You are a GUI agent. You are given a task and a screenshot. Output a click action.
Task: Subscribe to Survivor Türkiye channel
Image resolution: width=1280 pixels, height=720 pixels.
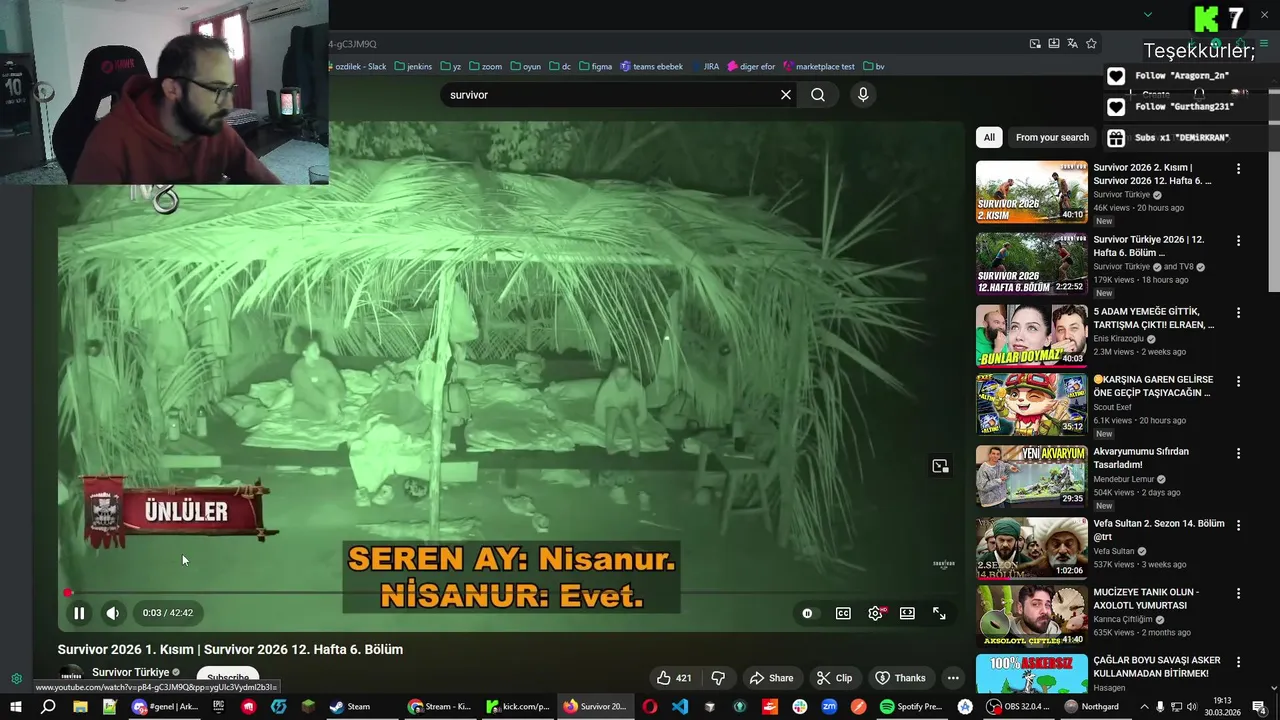[x=228, y=677]
